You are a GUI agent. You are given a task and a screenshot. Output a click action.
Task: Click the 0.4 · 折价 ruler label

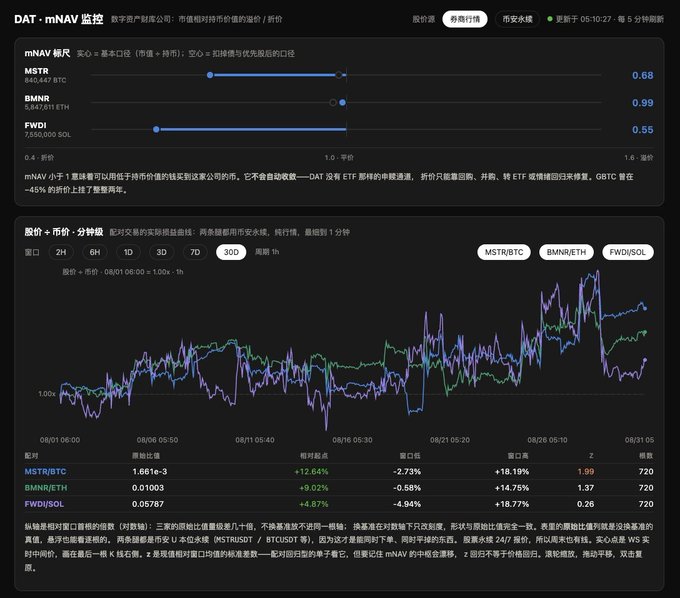point(39,157)
